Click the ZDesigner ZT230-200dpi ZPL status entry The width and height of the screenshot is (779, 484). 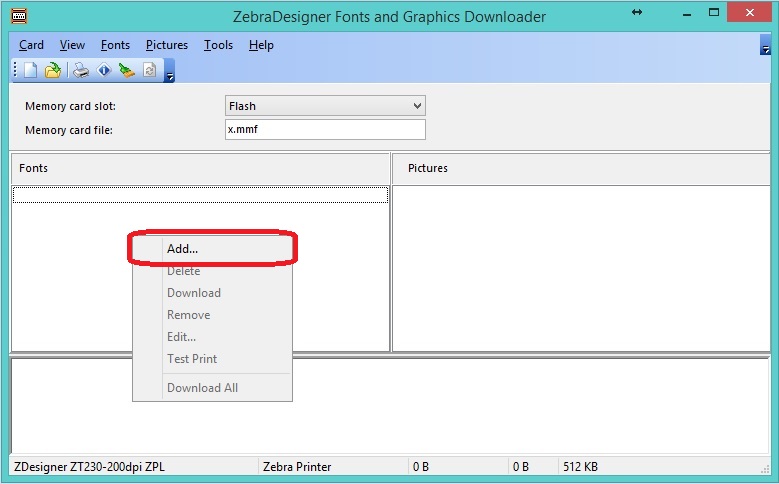(x=89, y=467)
